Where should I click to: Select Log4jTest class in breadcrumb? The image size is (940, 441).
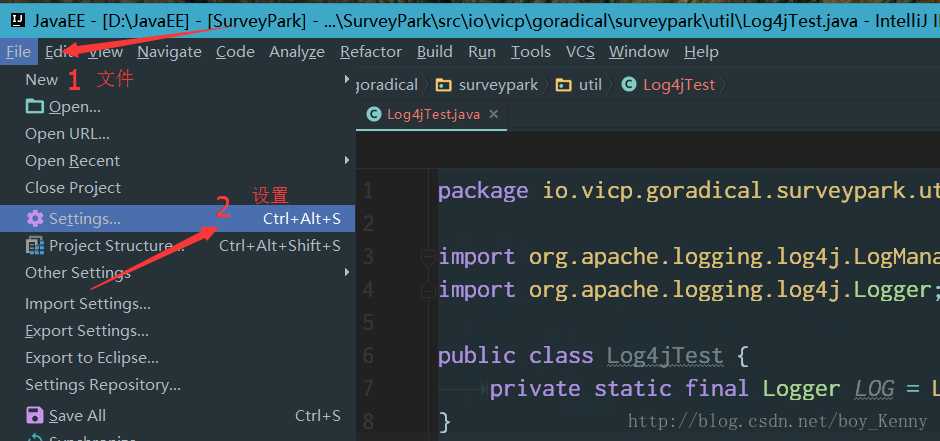coord(679,85)
